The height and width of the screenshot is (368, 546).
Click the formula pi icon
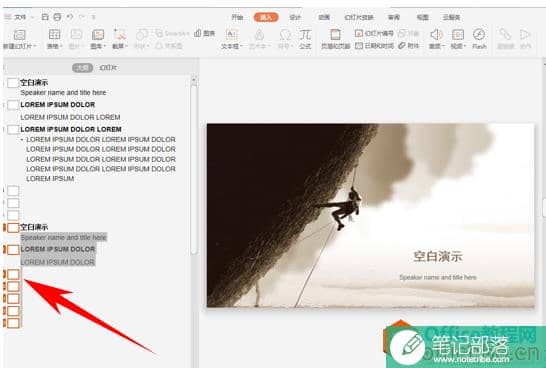[x=305, y=34]
